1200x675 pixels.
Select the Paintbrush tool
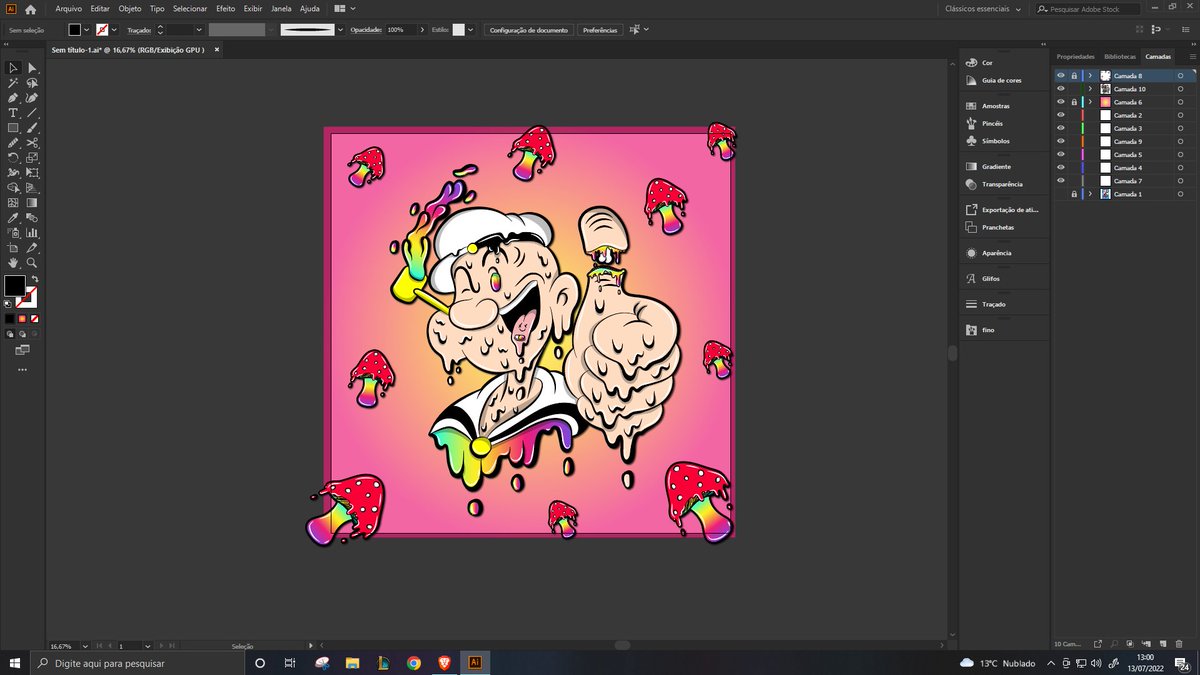pos(32,128)
